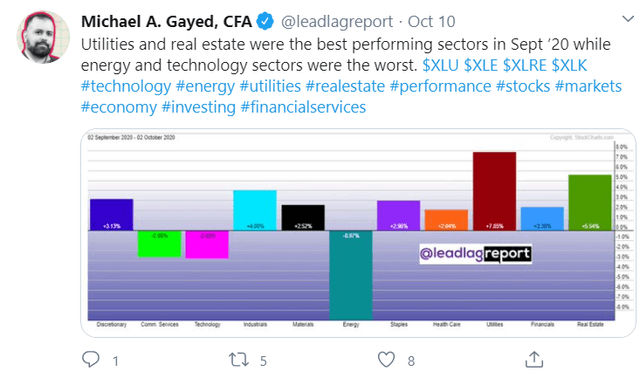Open the Oct 10 timestamp link
This screenshot has width=640, height=378.
pos(431,22)
